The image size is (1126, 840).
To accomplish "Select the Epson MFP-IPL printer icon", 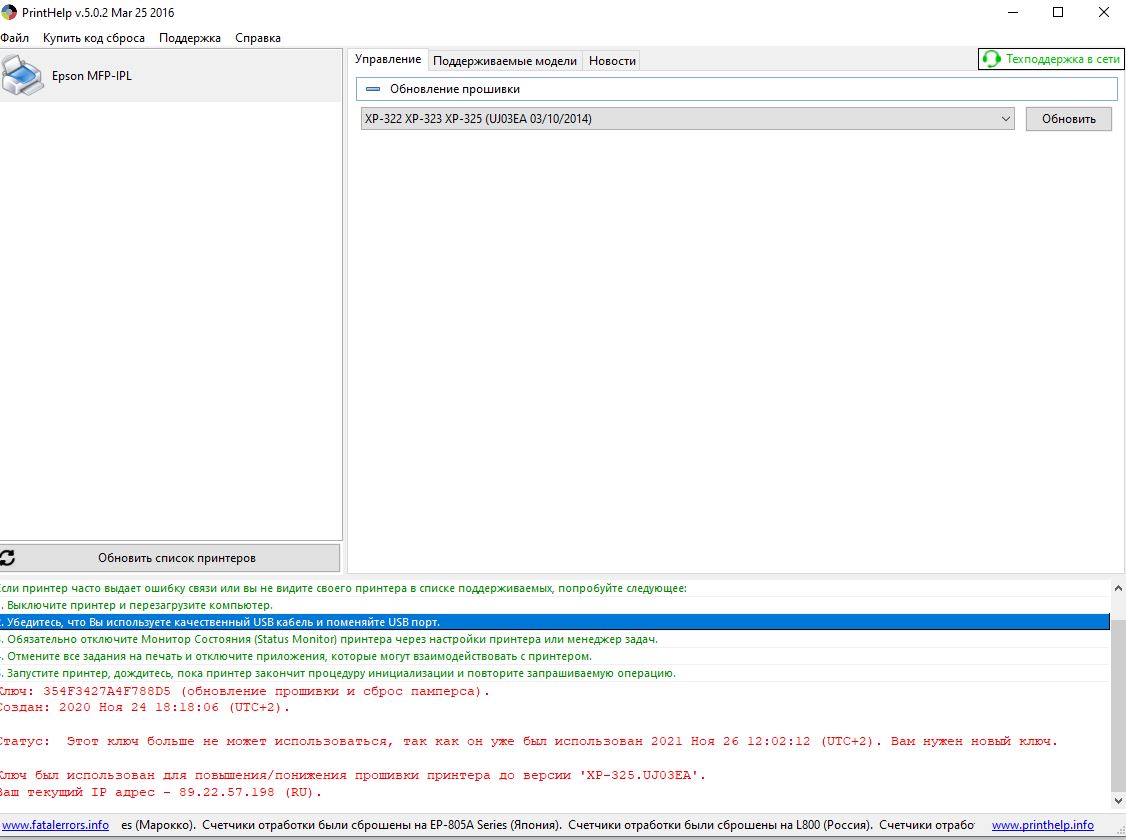I will tap(22, 75).
